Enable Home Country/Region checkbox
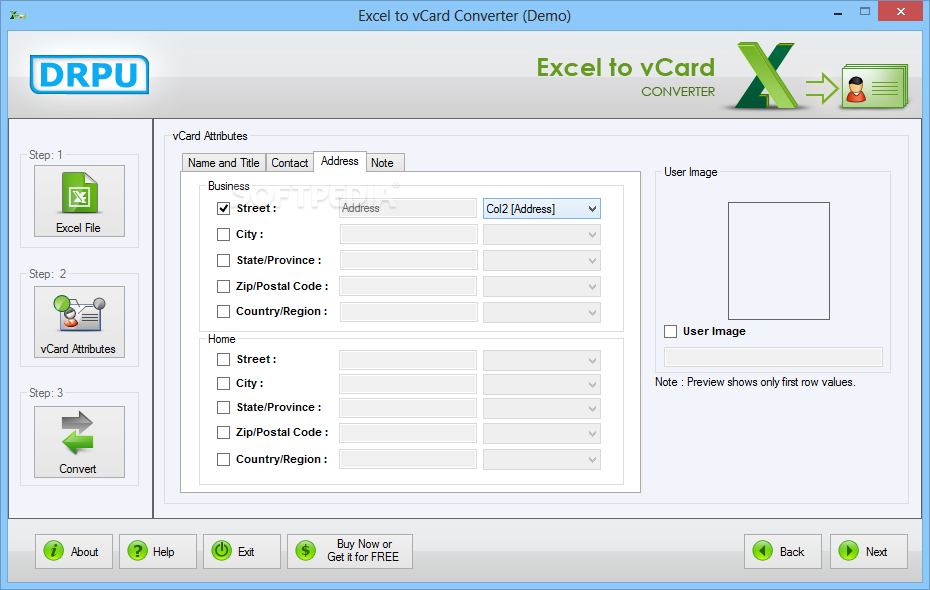The image size is (930, 590). (224, 460)
